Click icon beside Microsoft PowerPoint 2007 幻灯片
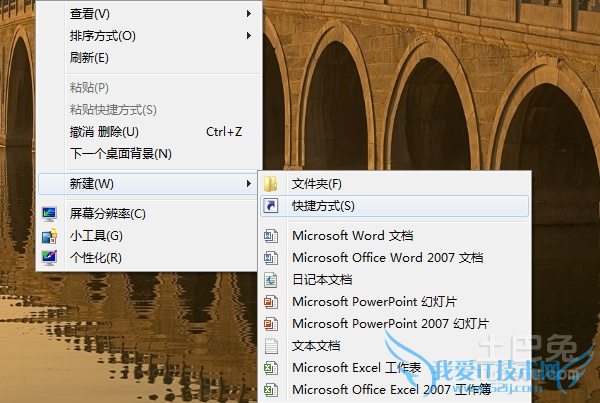This screenshot has height=403, width=600. tap(271, 324)
